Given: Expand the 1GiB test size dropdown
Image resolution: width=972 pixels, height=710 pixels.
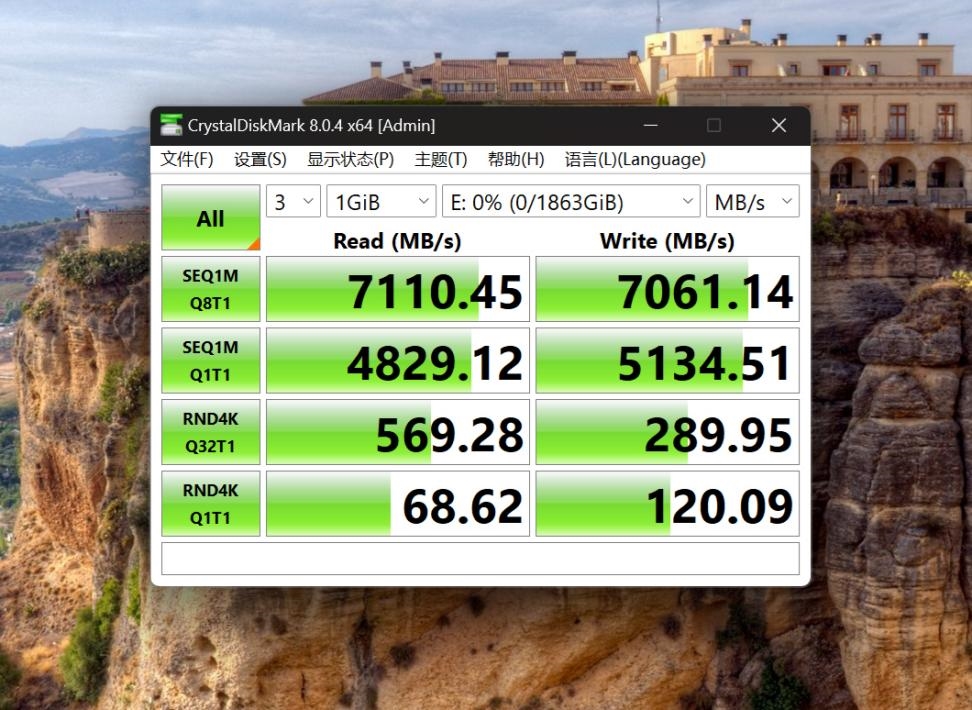Looking at the screenshot, I should [x=381, y=202].
